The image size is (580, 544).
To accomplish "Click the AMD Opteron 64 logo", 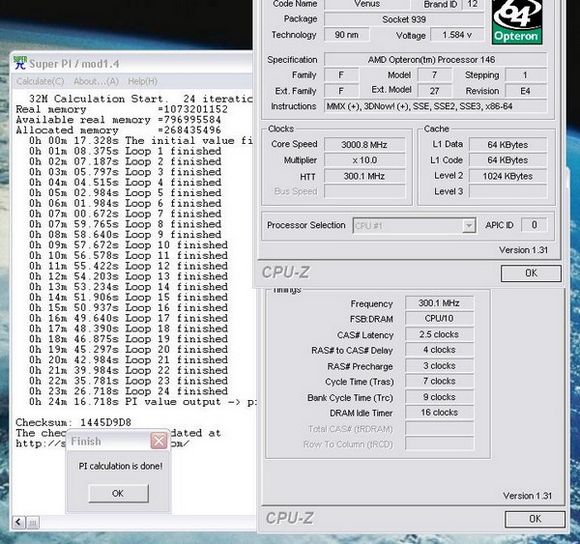I will click(x=517, y=22).
